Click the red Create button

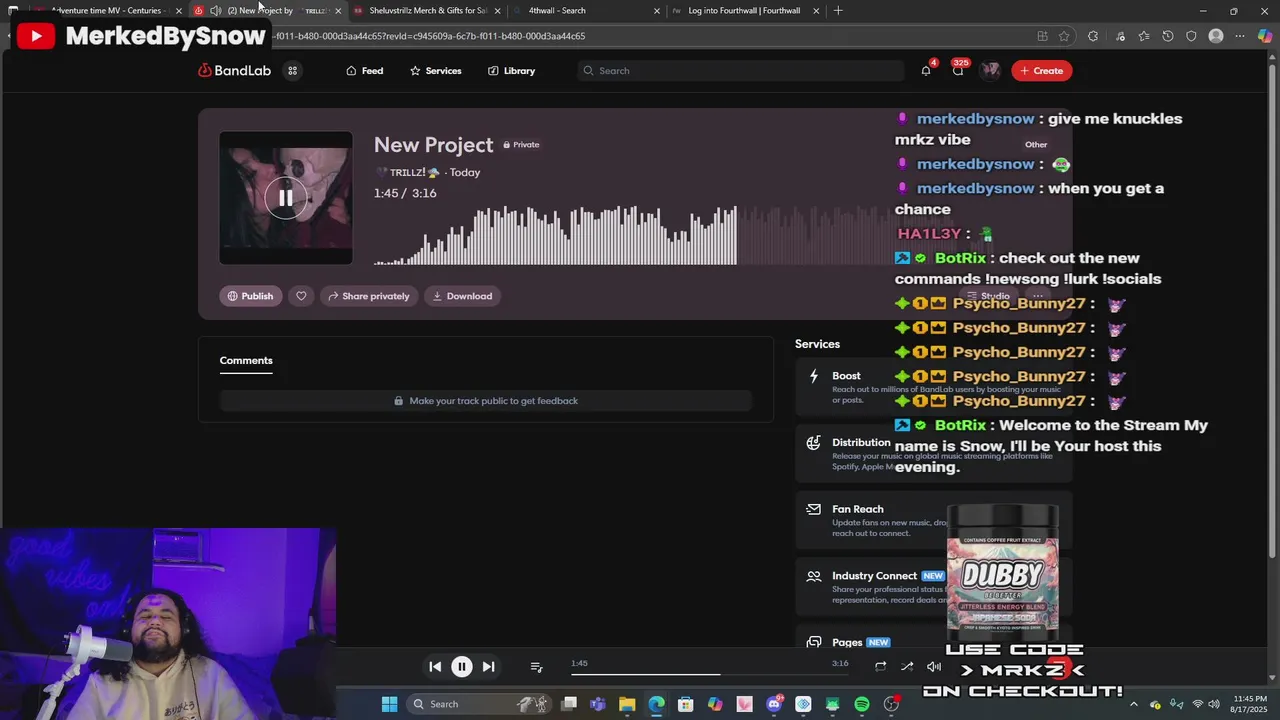(x=1041, y=71)
